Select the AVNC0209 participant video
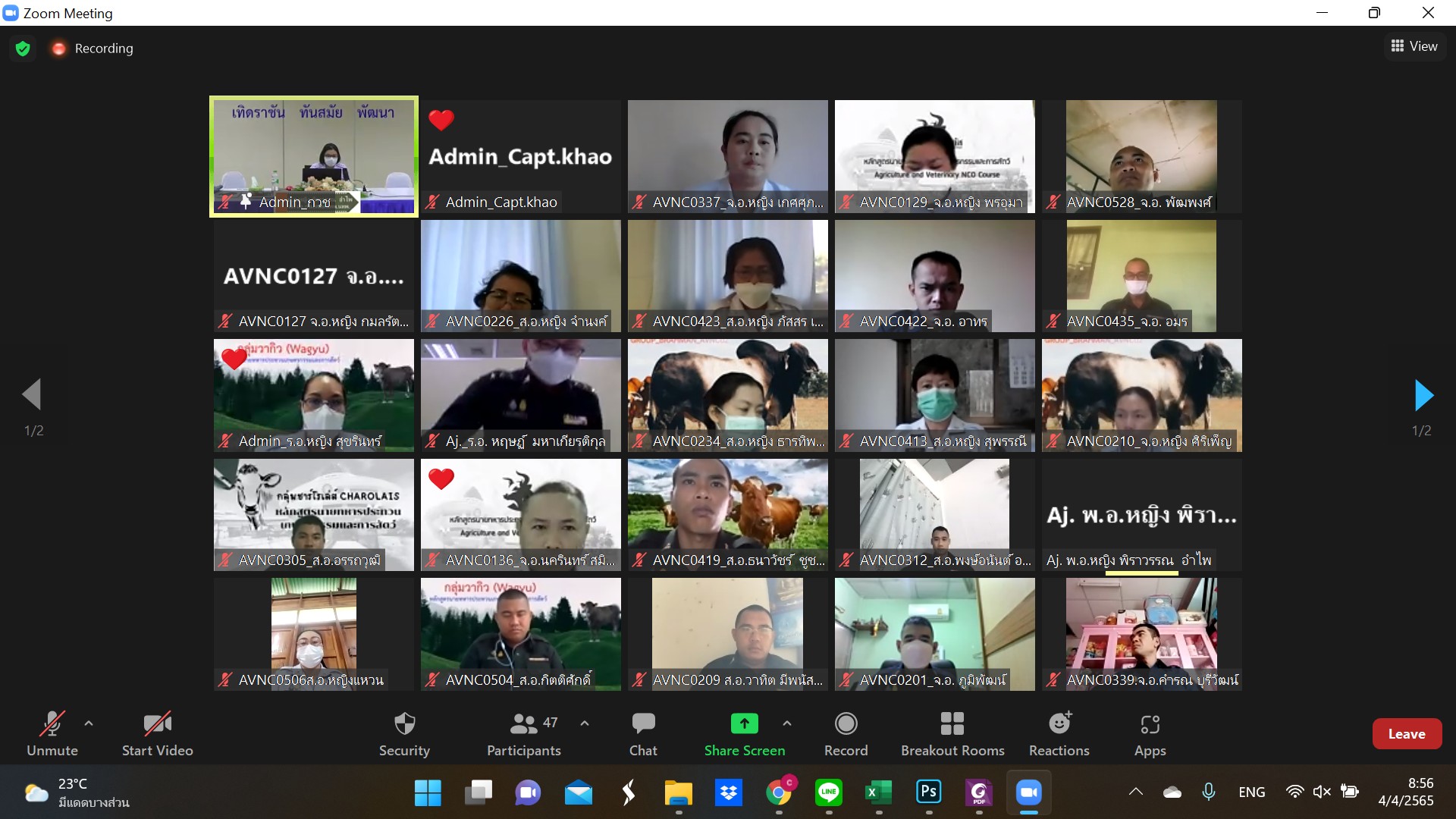 (x=728, y=634)
